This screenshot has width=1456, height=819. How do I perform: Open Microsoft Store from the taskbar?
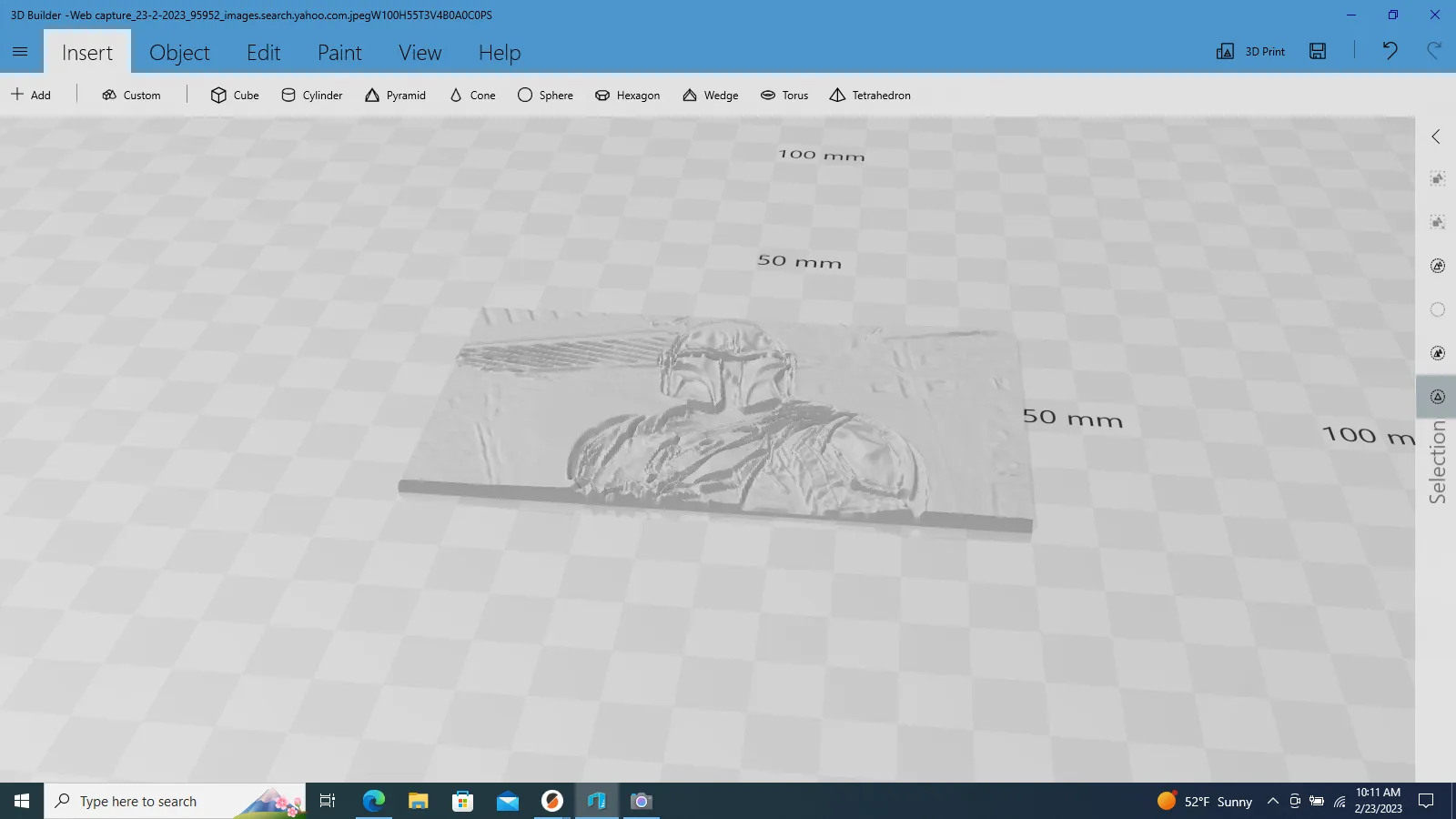pos(462,801)
